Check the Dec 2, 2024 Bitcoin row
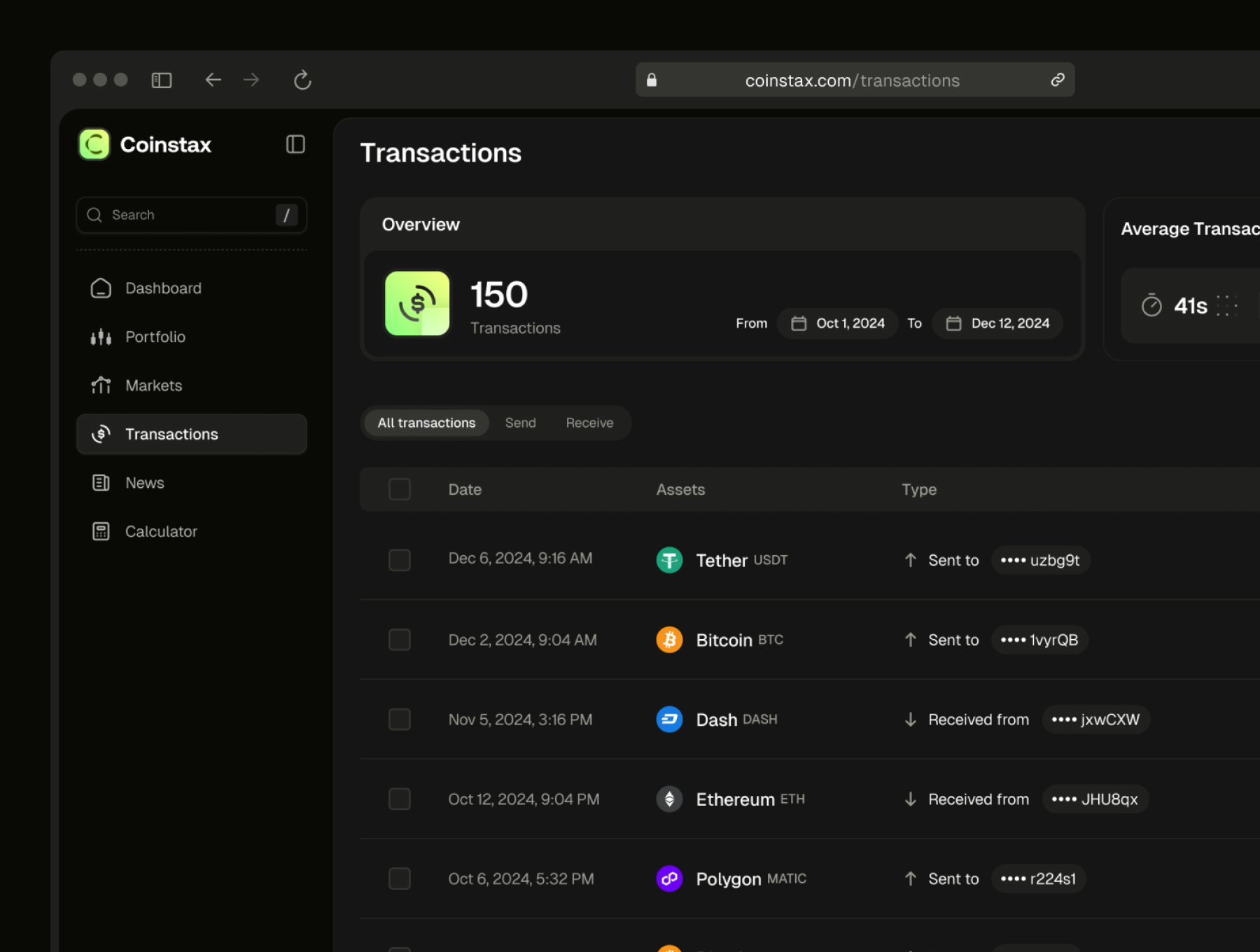Viewport: 1260px width, 952px height. coord(400,640)
